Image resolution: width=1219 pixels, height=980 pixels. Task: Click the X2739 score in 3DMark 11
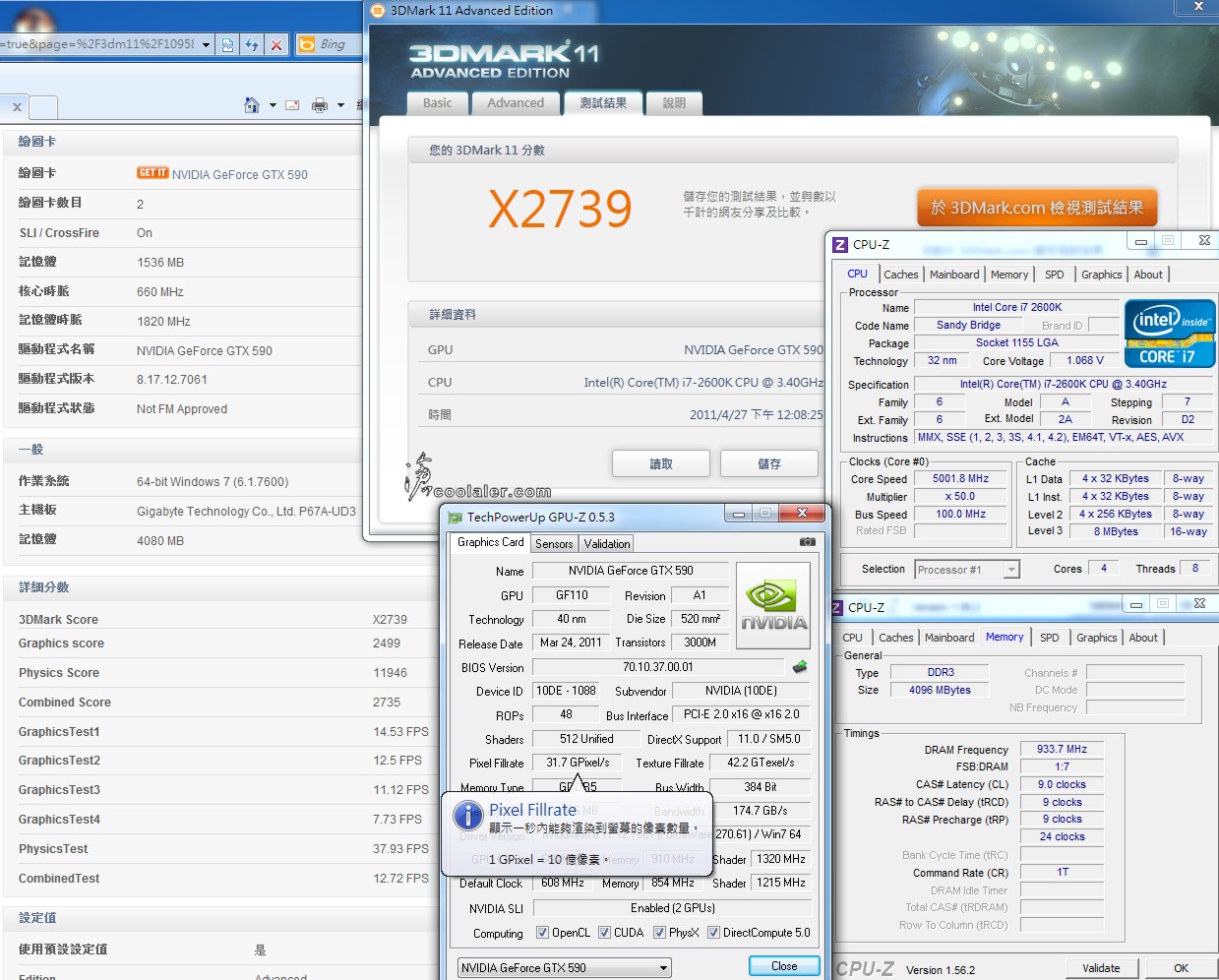(560, 209)
